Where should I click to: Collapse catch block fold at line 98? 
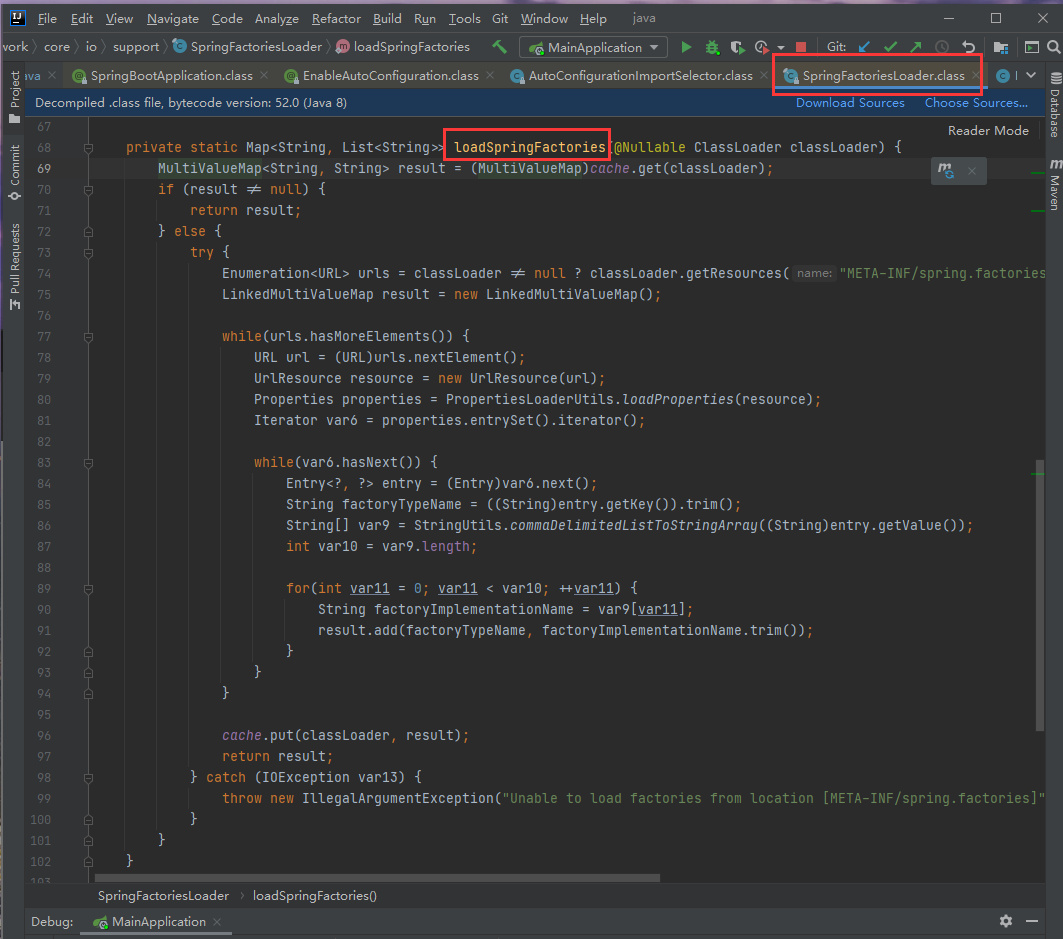[88, 778]
